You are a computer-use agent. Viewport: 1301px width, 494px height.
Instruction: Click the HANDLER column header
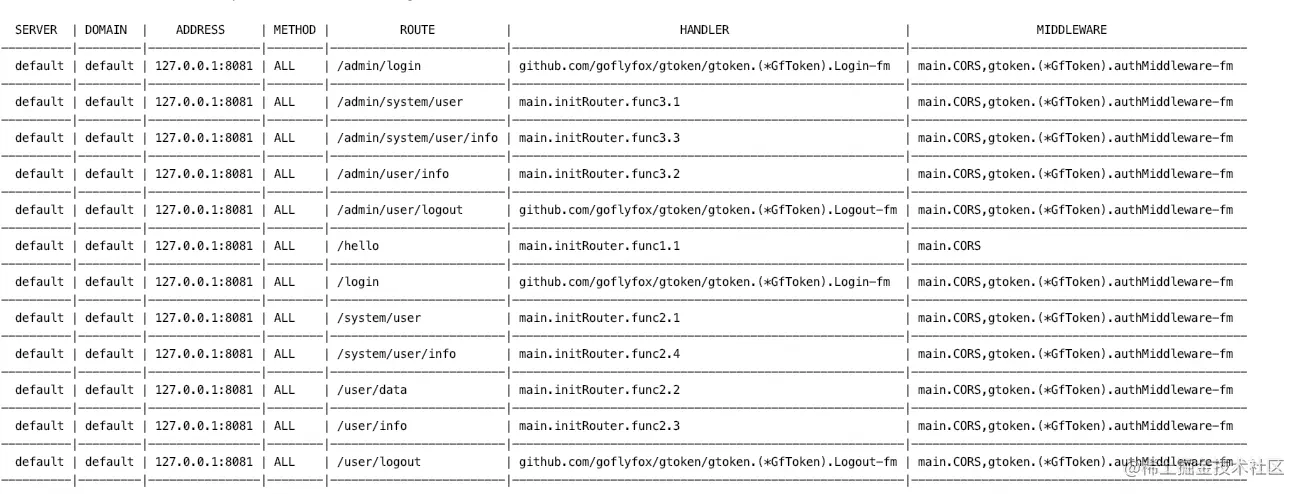[704, 30]
